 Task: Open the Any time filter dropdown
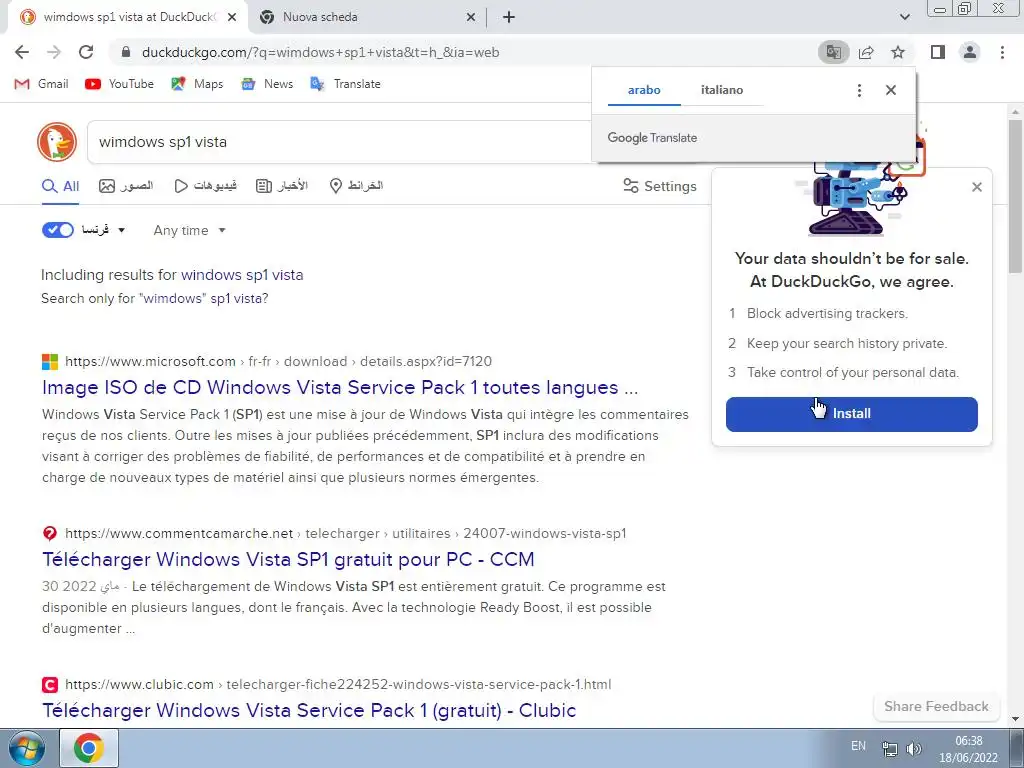pyautogui.click(x=189, y=231)
